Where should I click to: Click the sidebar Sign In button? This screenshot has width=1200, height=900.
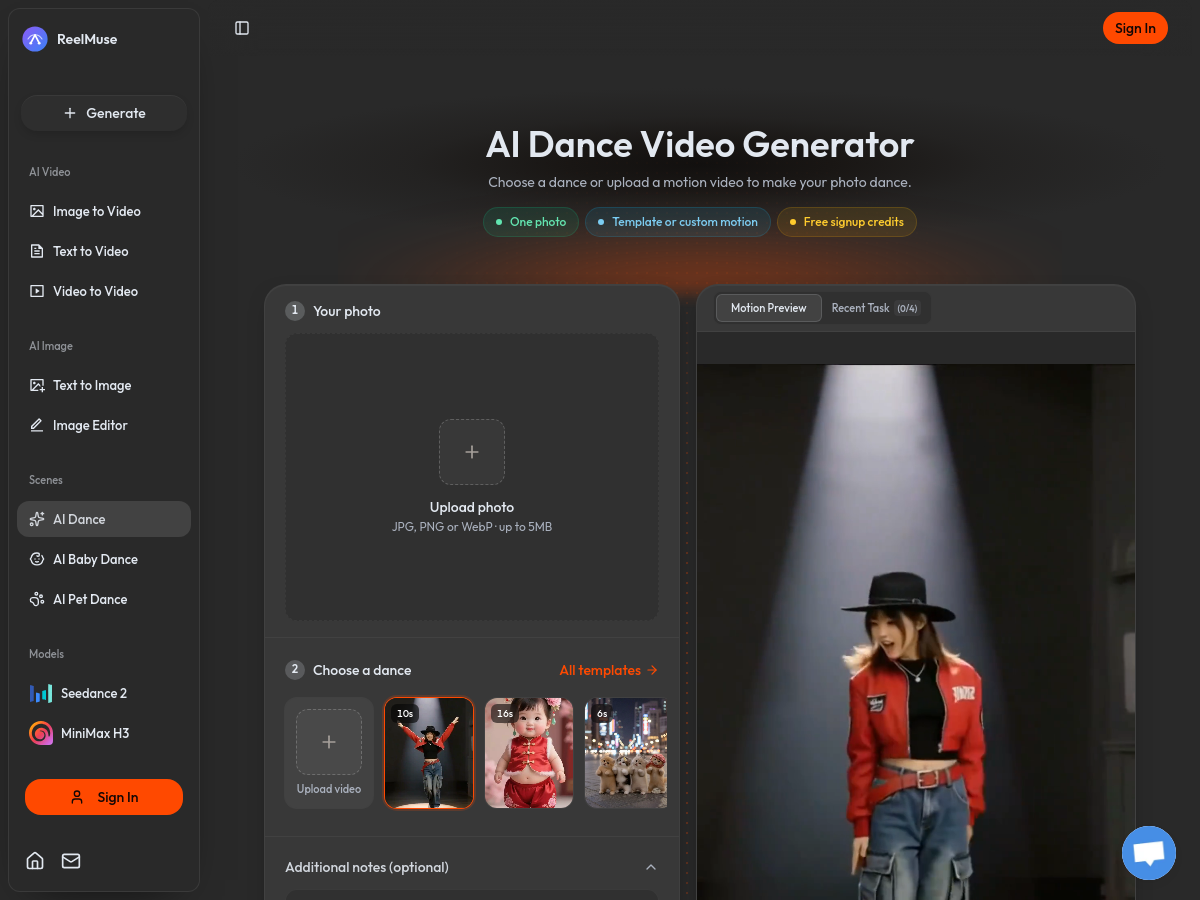pyautogui.click(x=104, y=797)
